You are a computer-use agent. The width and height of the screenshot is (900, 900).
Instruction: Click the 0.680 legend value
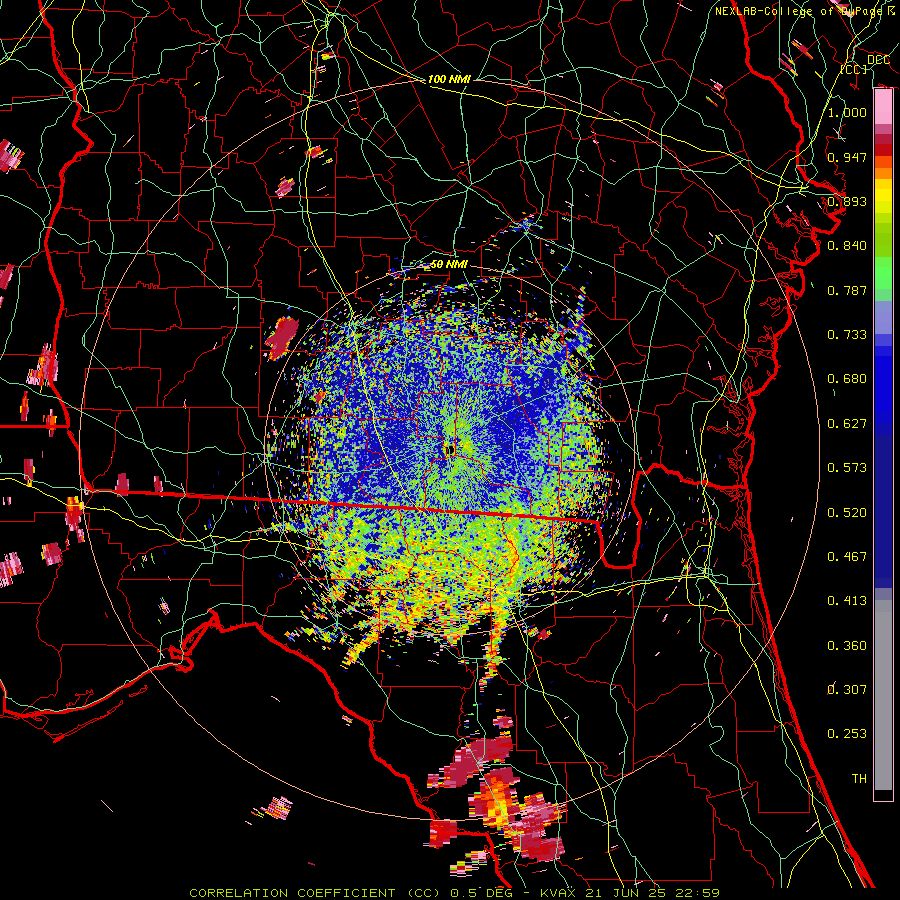pyautogui.click(x=847, y=378)
